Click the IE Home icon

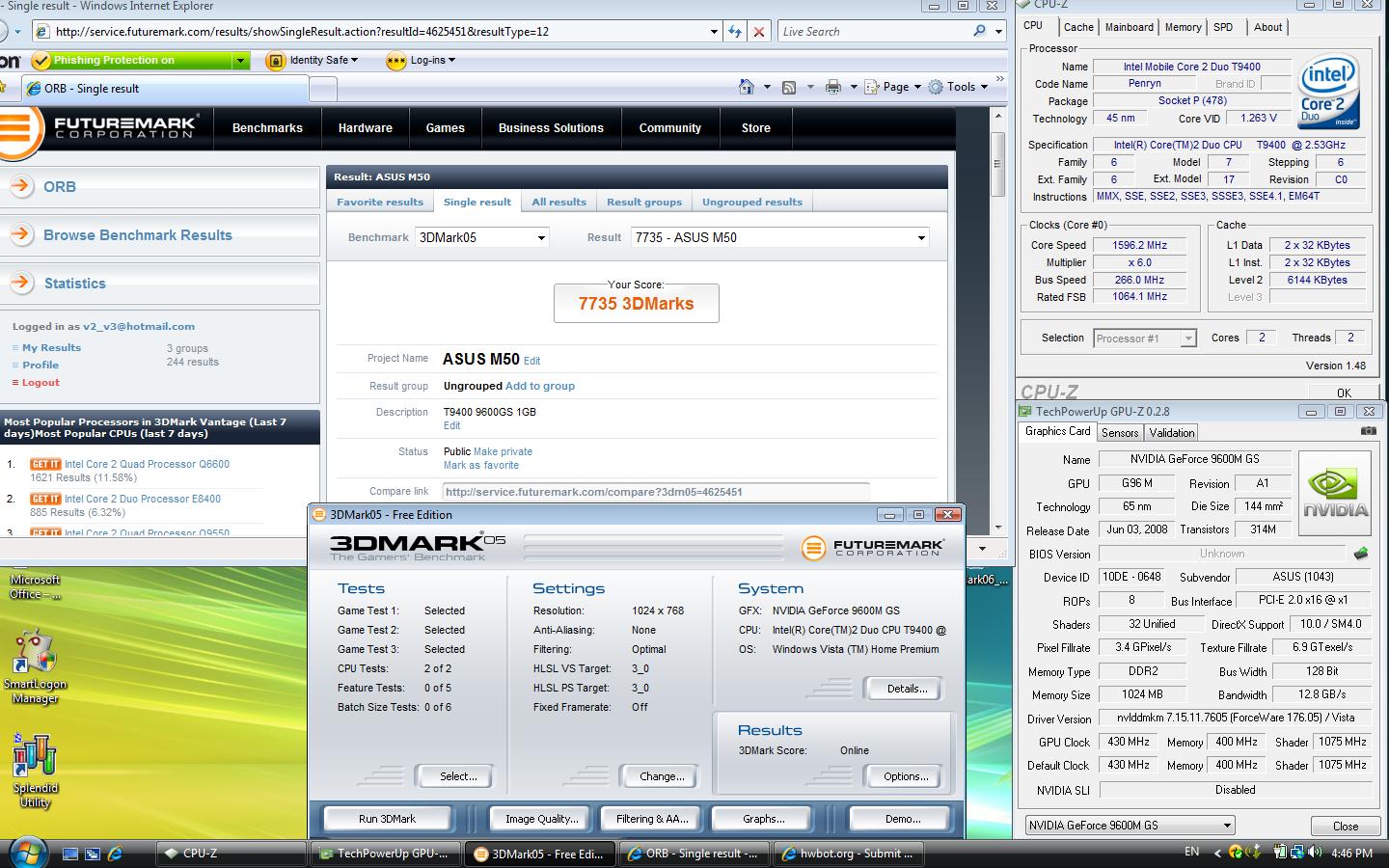coord(747,87)
